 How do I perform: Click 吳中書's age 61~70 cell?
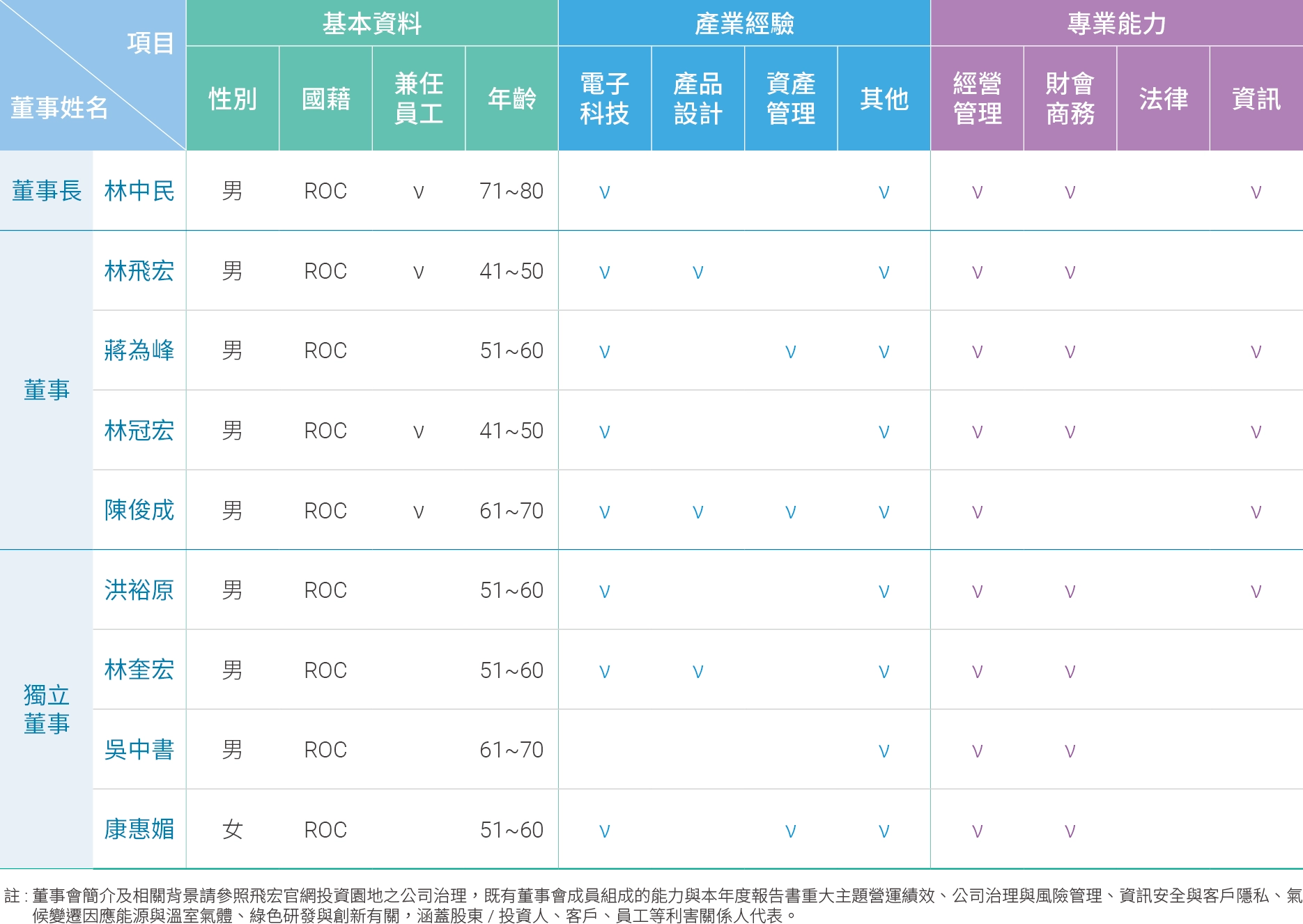pos(511,750)
